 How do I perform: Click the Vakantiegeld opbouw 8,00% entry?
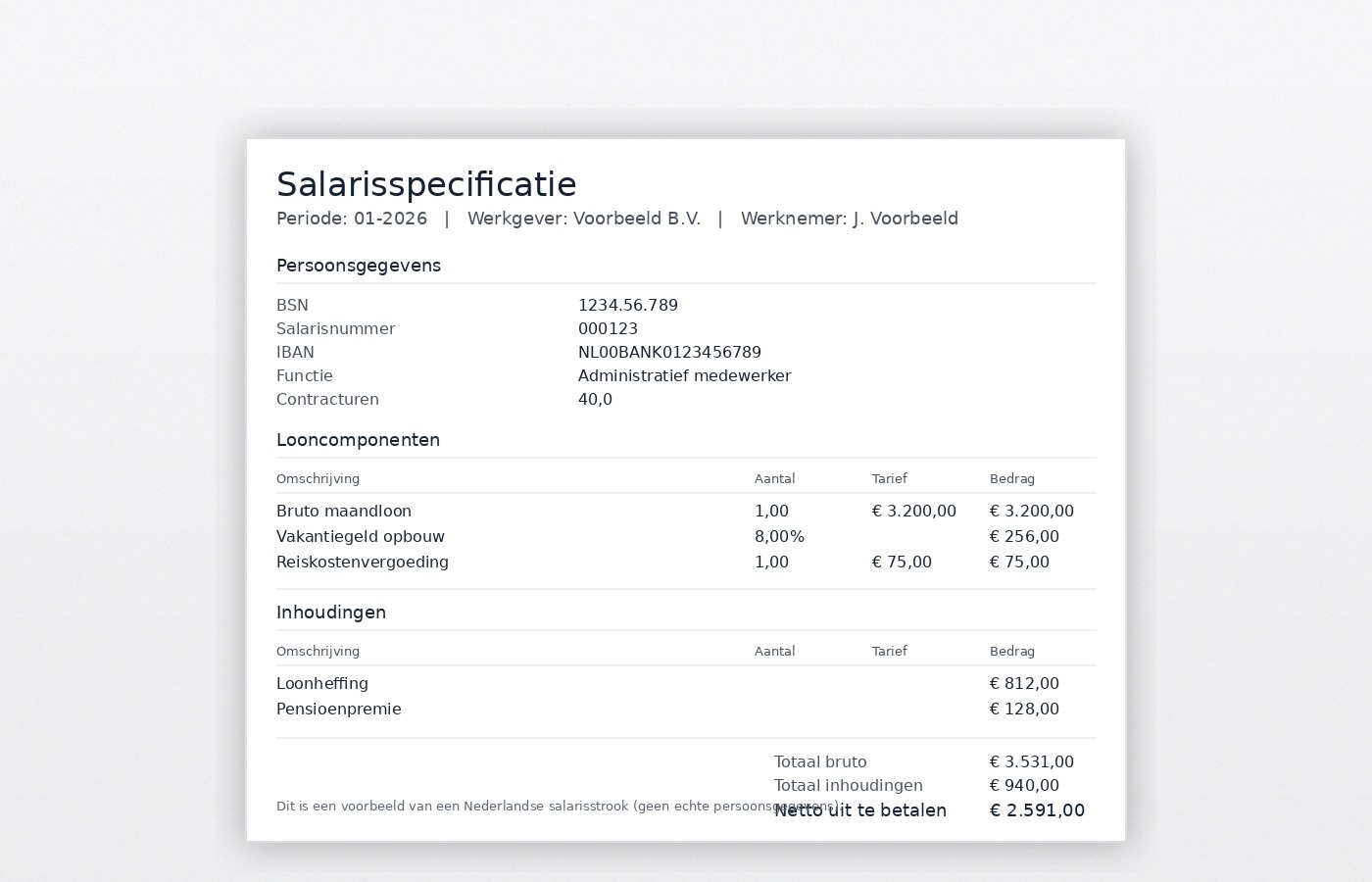pos(779,536)
